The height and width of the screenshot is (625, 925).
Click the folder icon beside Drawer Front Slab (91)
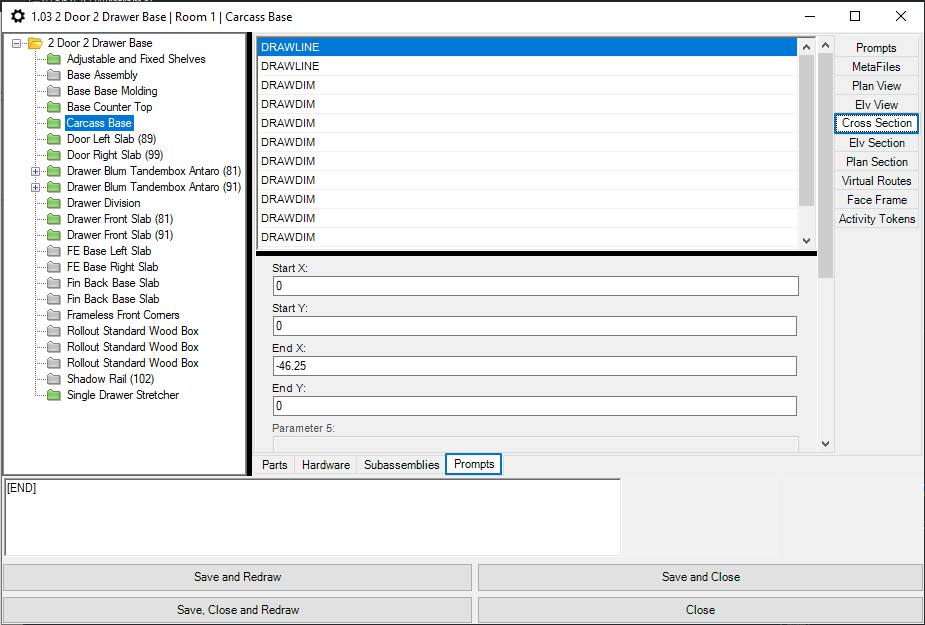click(x=54, y=235)
